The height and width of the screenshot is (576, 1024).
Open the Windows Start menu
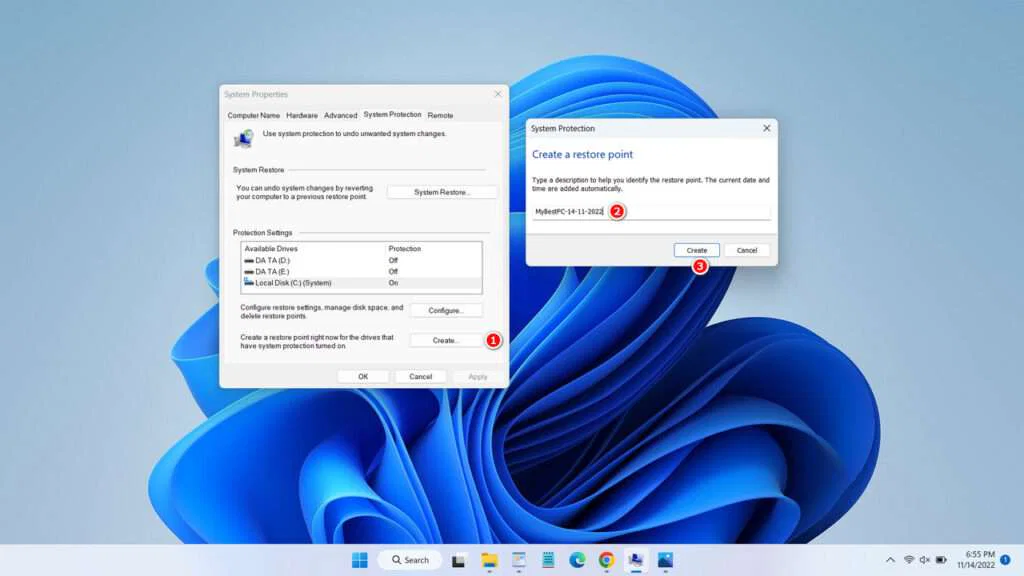click(360, 560)
